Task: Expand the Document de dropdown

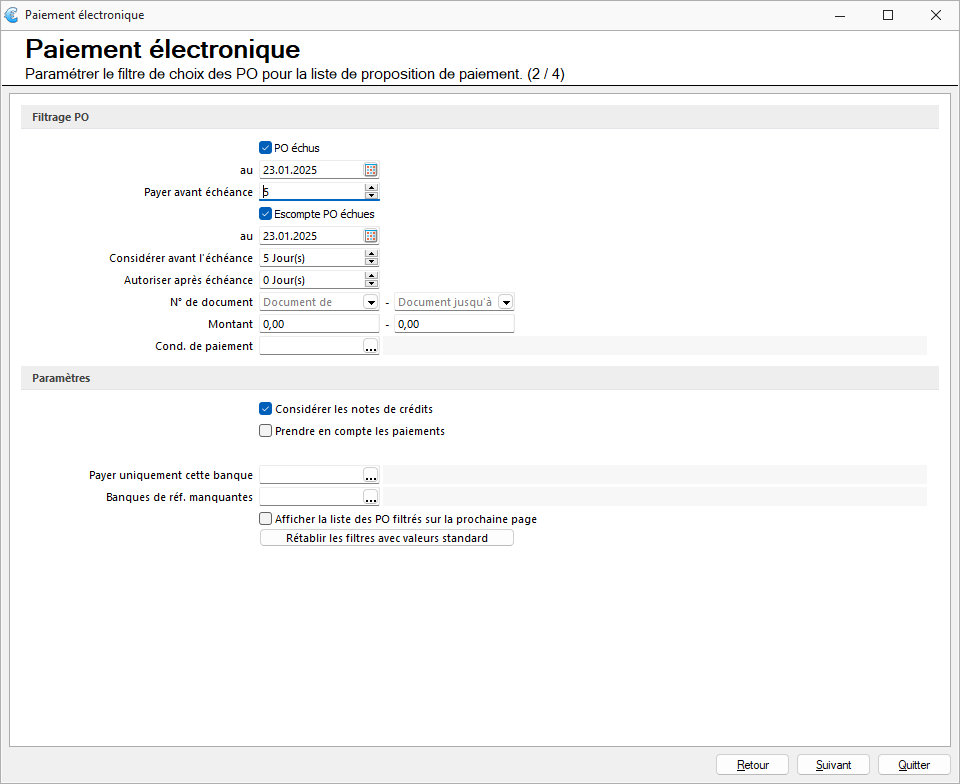Action: click(x=371, y=302)
